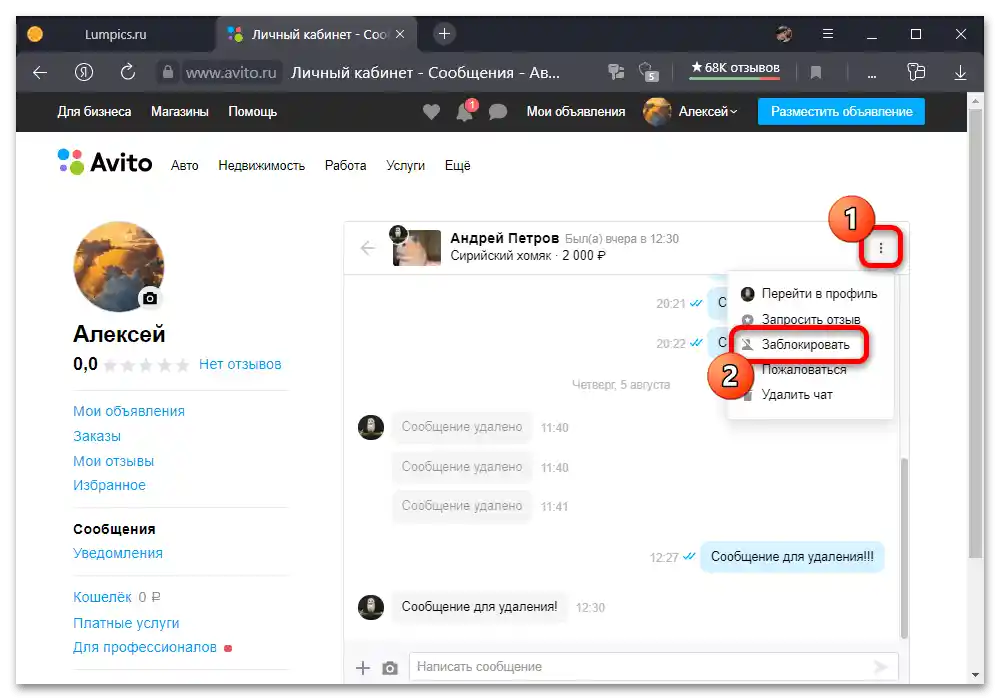Expand the Ещё category menu
This screenshot has width=1000, height=700.
[x=457, y=166]
